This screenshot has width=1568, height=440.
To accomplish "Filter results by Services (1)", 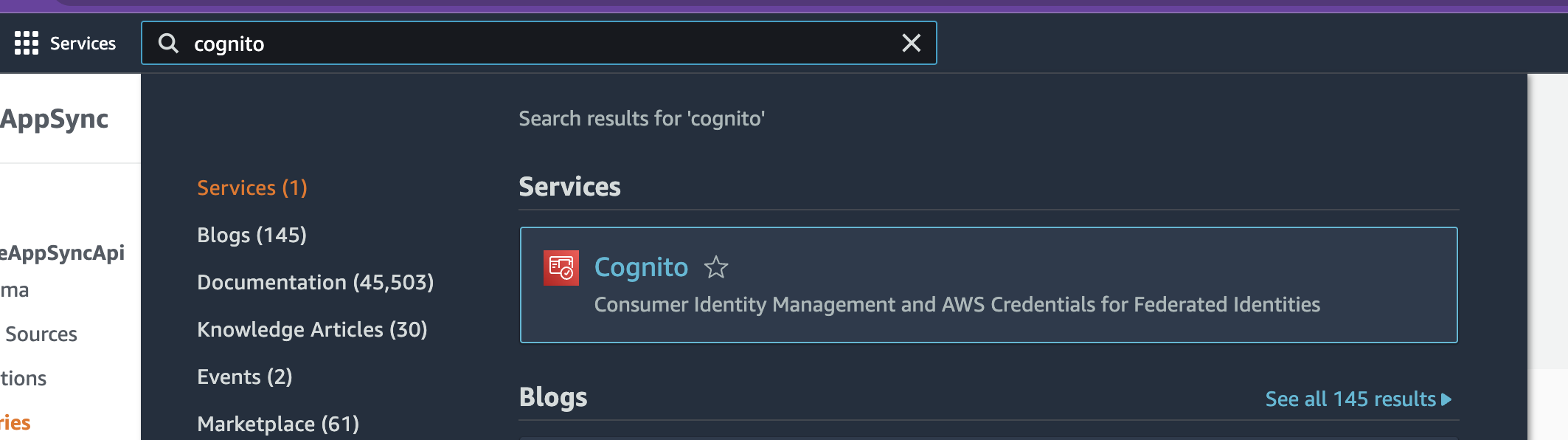I will coord(252,188).
